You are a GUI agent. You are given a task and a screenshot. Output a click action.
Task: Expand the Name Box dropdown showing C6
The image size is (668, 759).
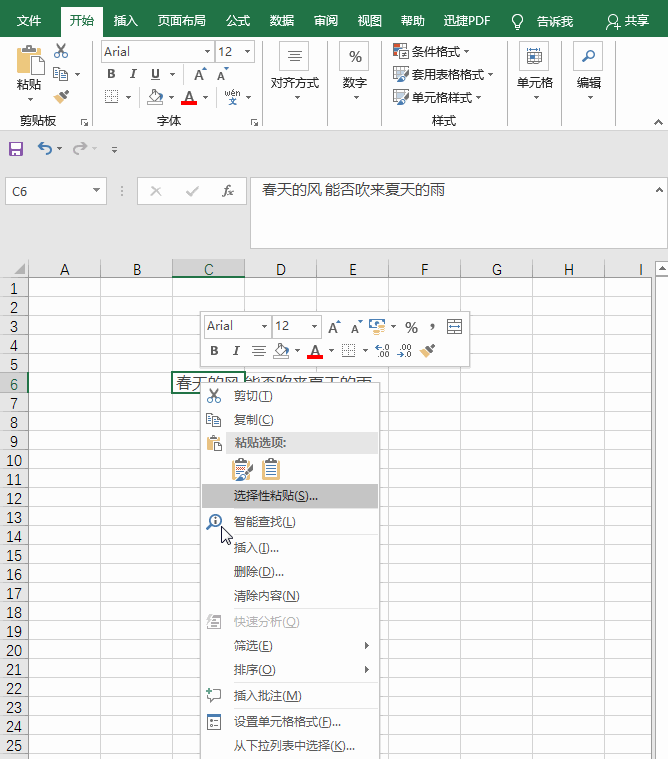[x=97, y=191]
